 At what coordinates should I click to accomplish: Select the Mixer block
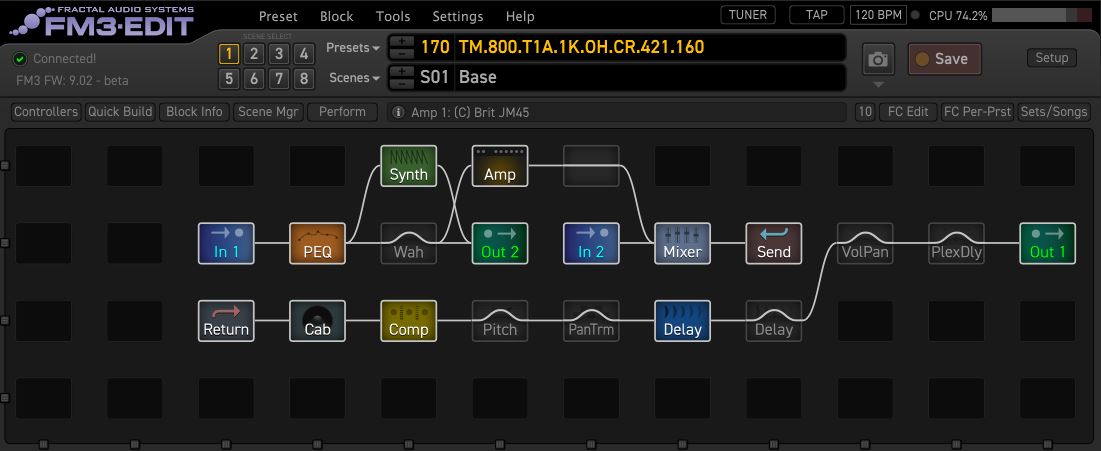683,243
